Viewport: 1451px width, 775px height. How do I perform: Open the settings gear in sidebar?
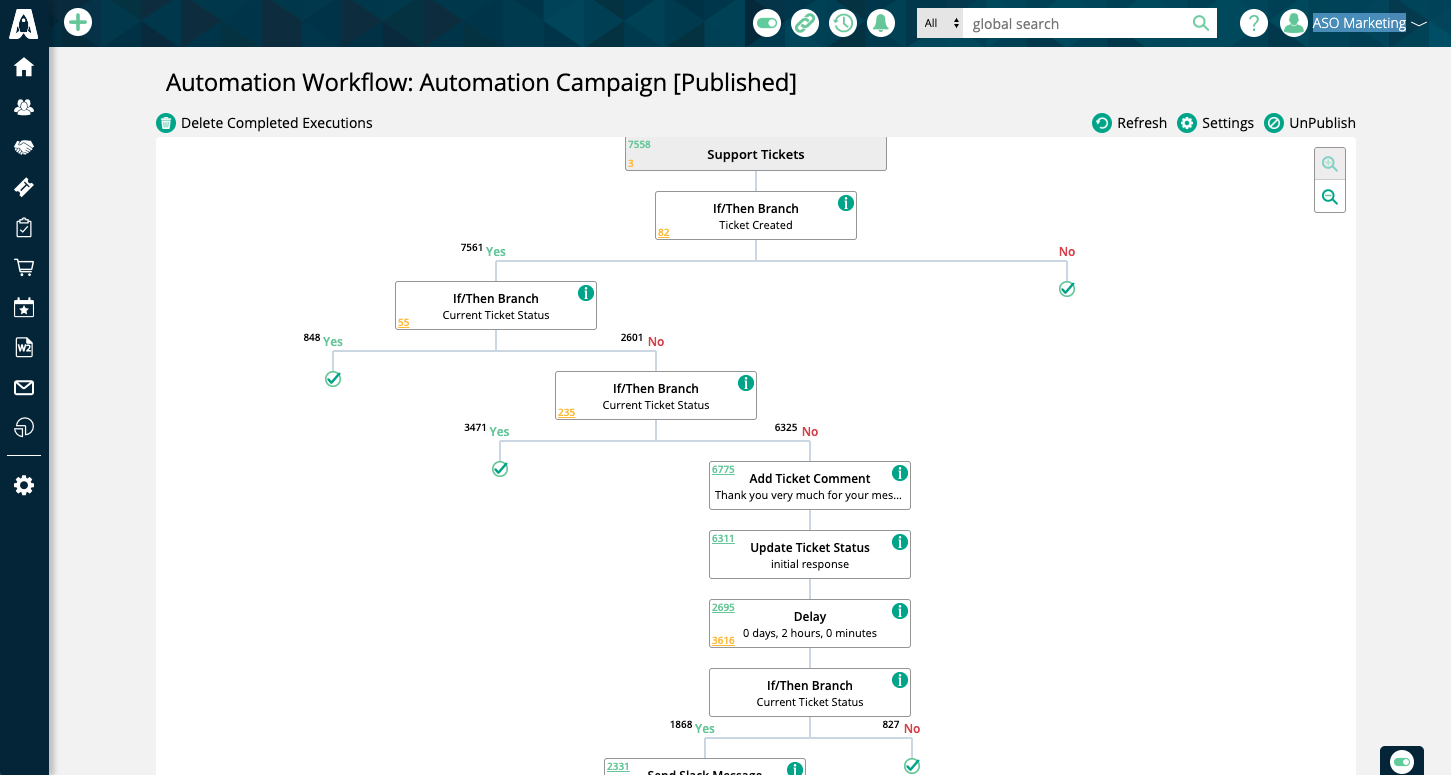click(24, 485)
